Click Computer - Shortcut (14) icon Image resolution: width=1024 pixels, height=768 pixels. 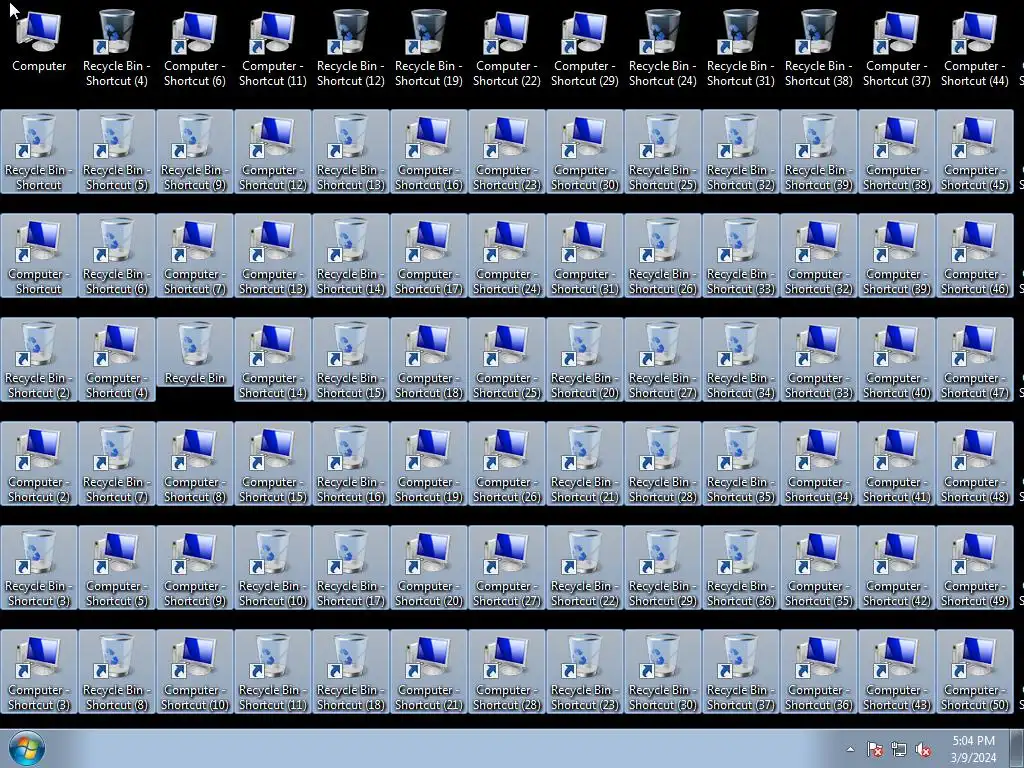(272, 359)
